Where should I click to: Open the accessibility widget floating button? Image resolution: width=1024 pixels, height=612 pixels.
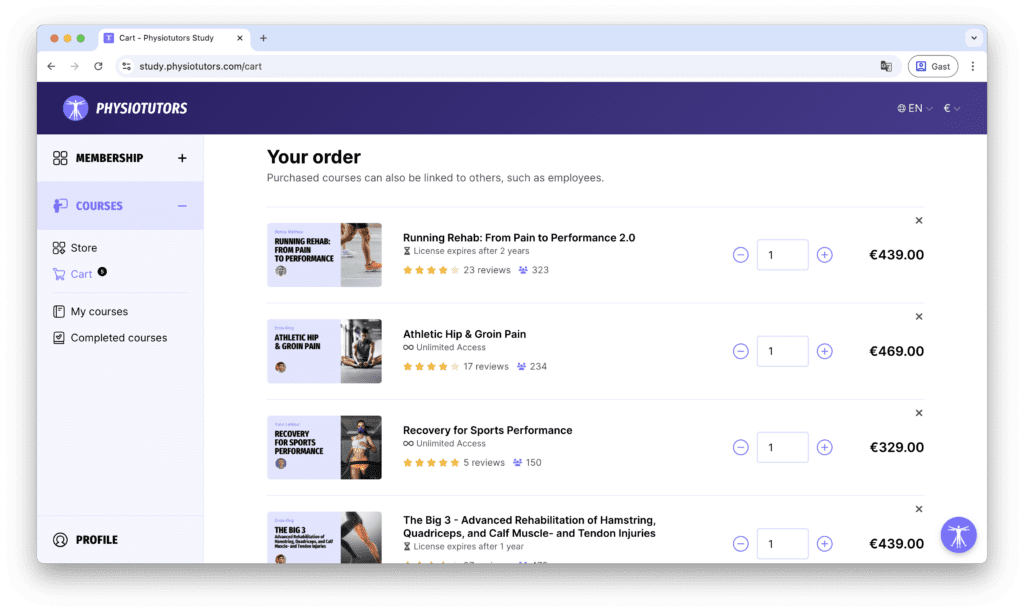[x=958, y=535]
